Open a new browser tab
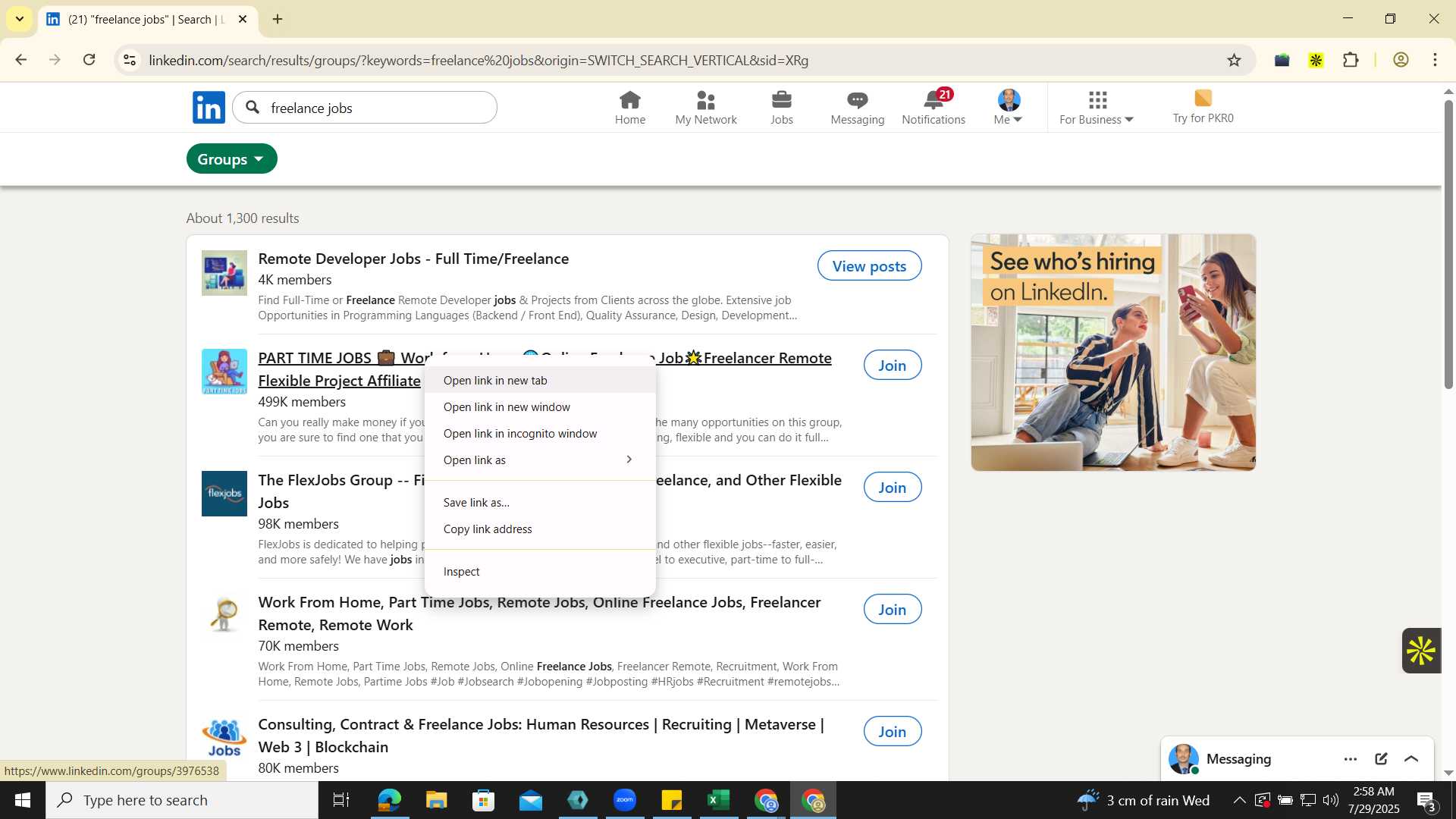The height and width of the screenshot is (819, 1456). pyautogui.click(x=278, y=19)
